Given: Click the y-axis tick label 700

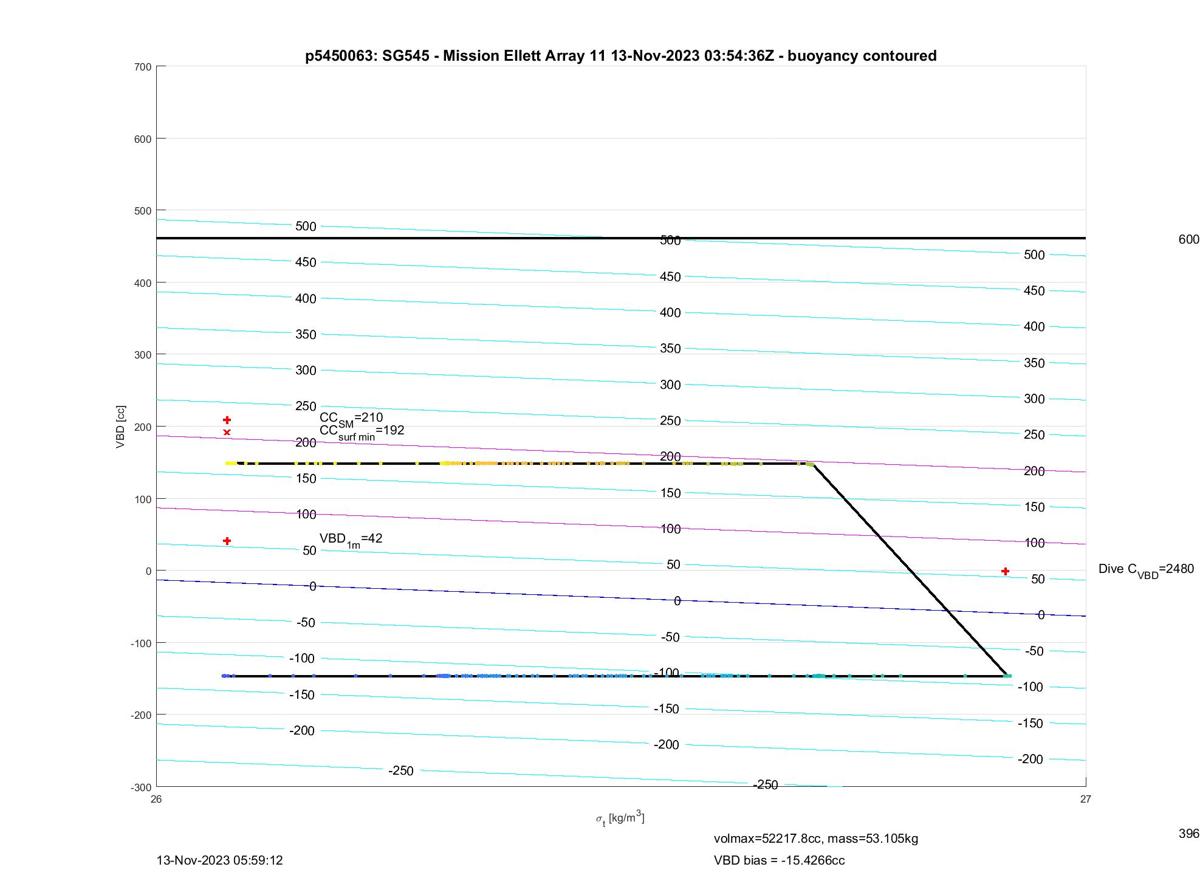Looking at the screenshot, I should (x=142, y=67).
